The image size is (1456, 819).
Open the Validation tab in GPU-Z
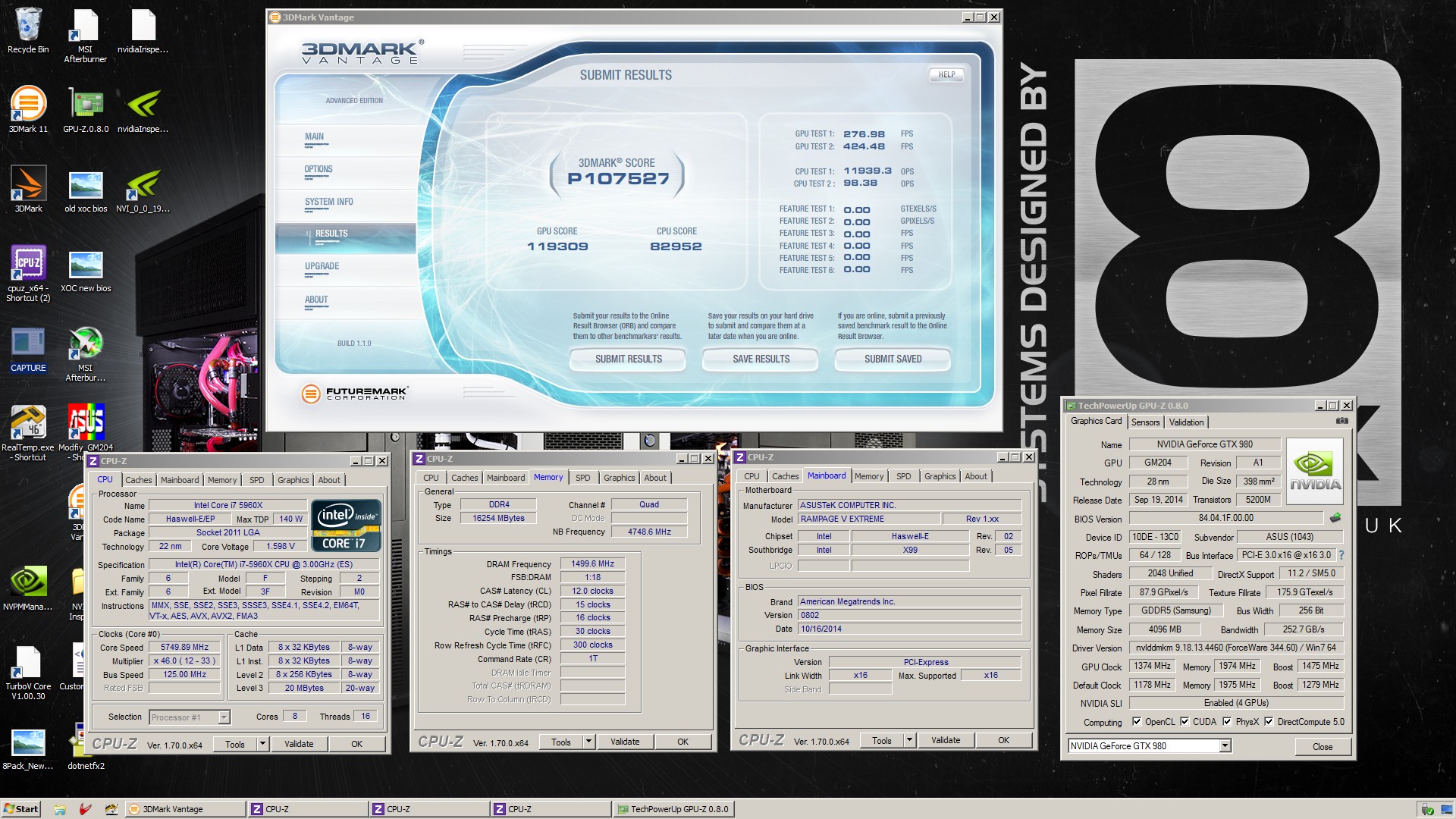(x=1186, y=422)
